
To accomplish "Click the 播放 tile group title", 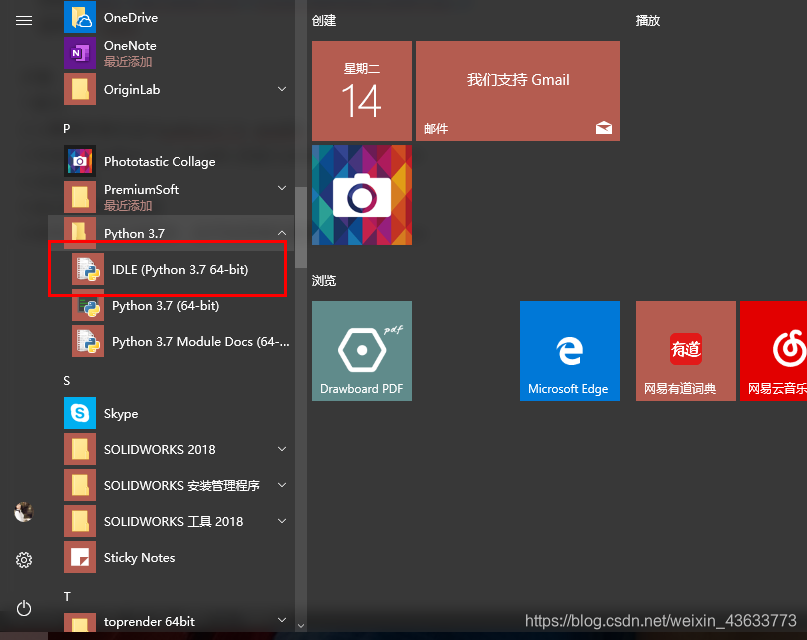I will [x=648, y=21].
